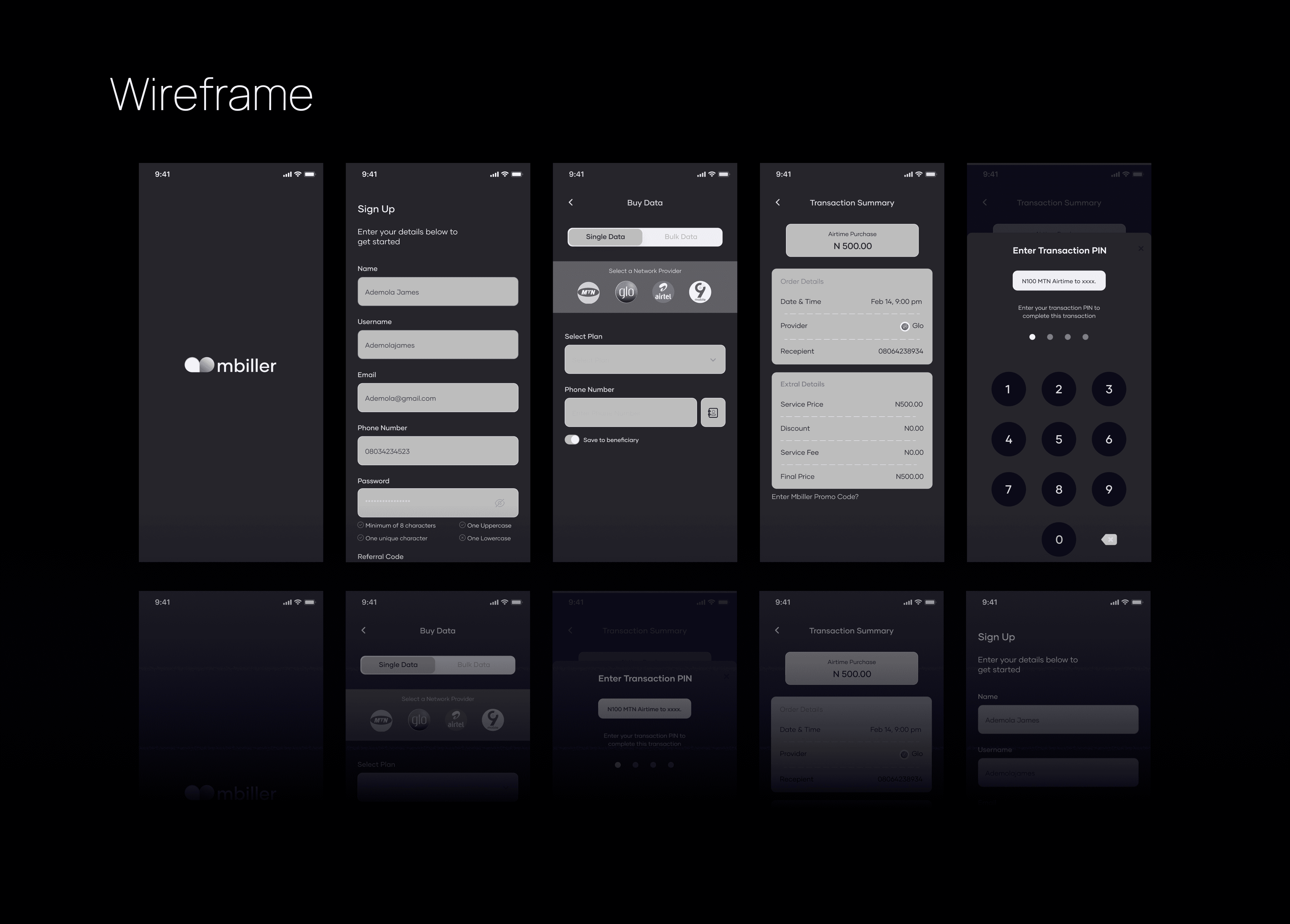The width and height of the screenshot is (1290, 924).
Task: Click digit 5 on transaction PIN keypad
Action: 1058,439
